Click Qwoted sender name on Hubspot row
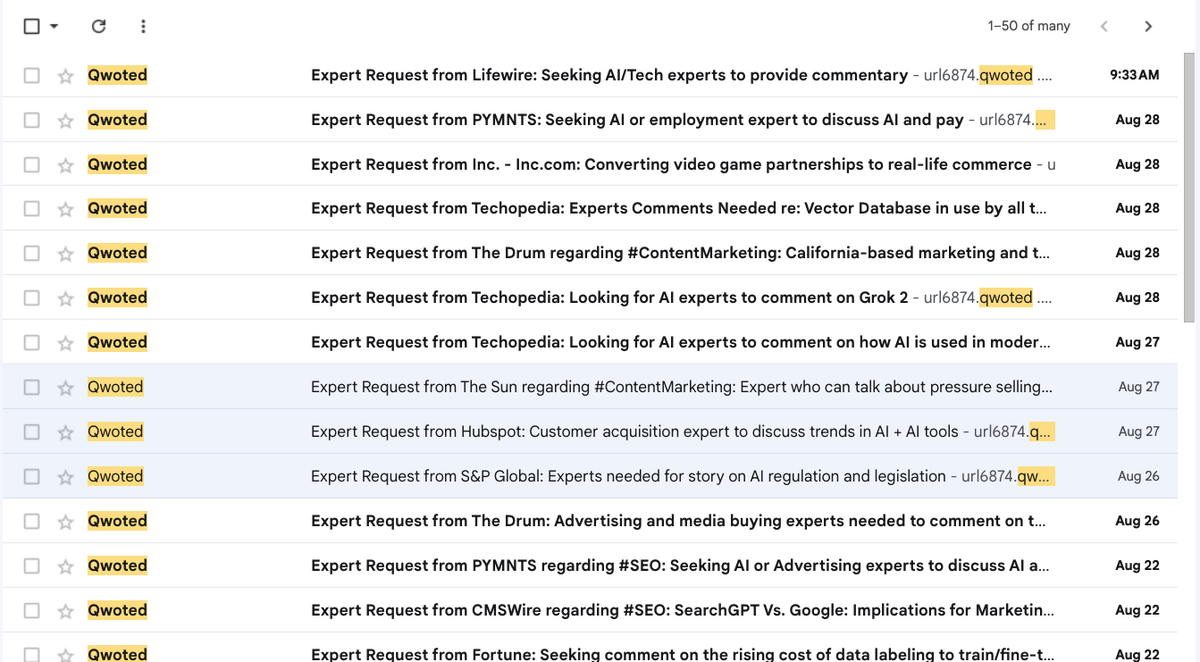 point(115,432)
